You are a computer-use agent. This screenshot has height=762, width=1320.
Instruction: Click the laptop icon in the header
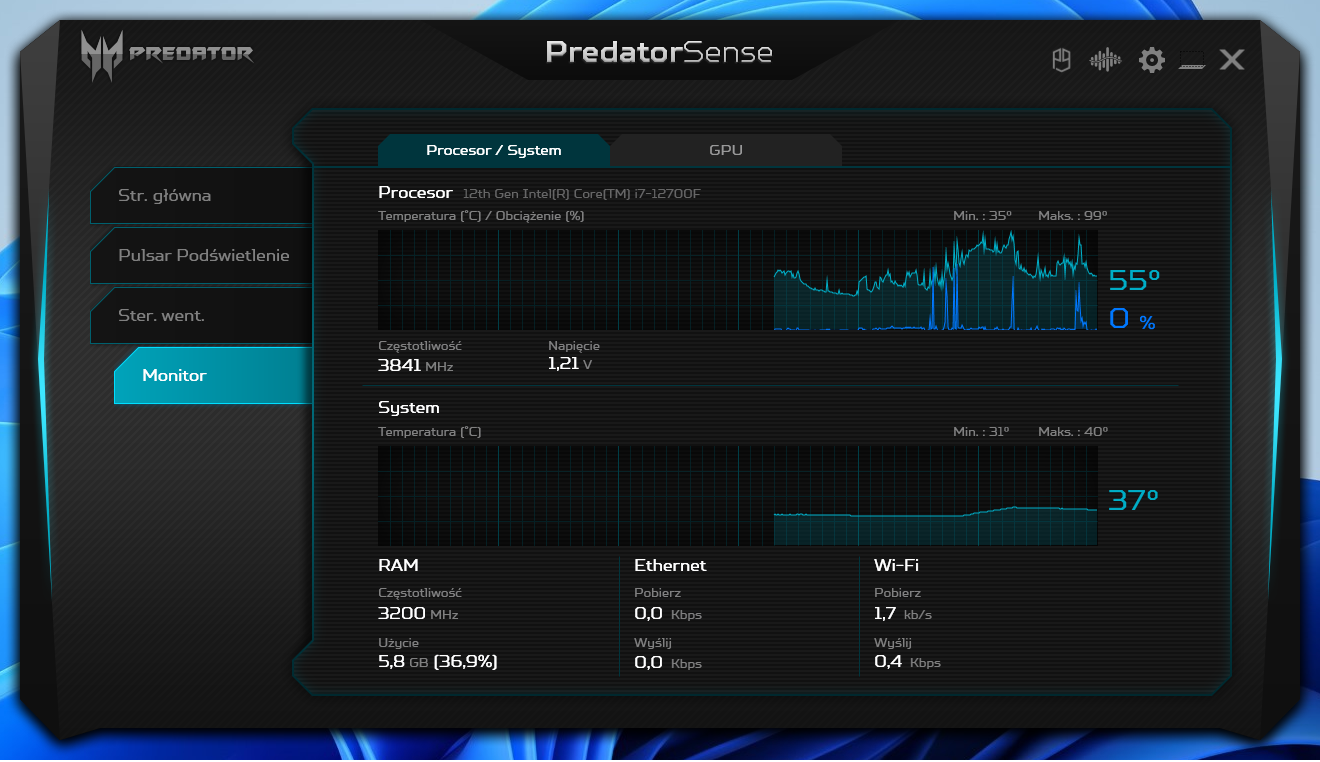[x=1192, y=61]
